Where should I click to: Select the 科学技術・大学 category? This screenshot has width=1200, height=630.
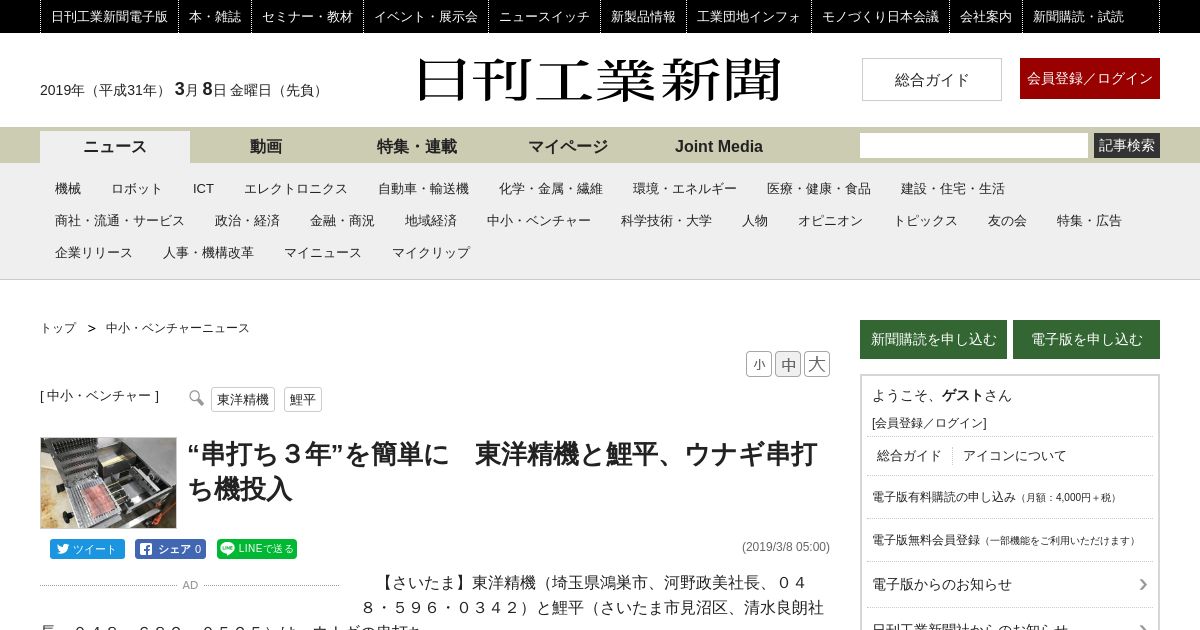click(666, 220)
